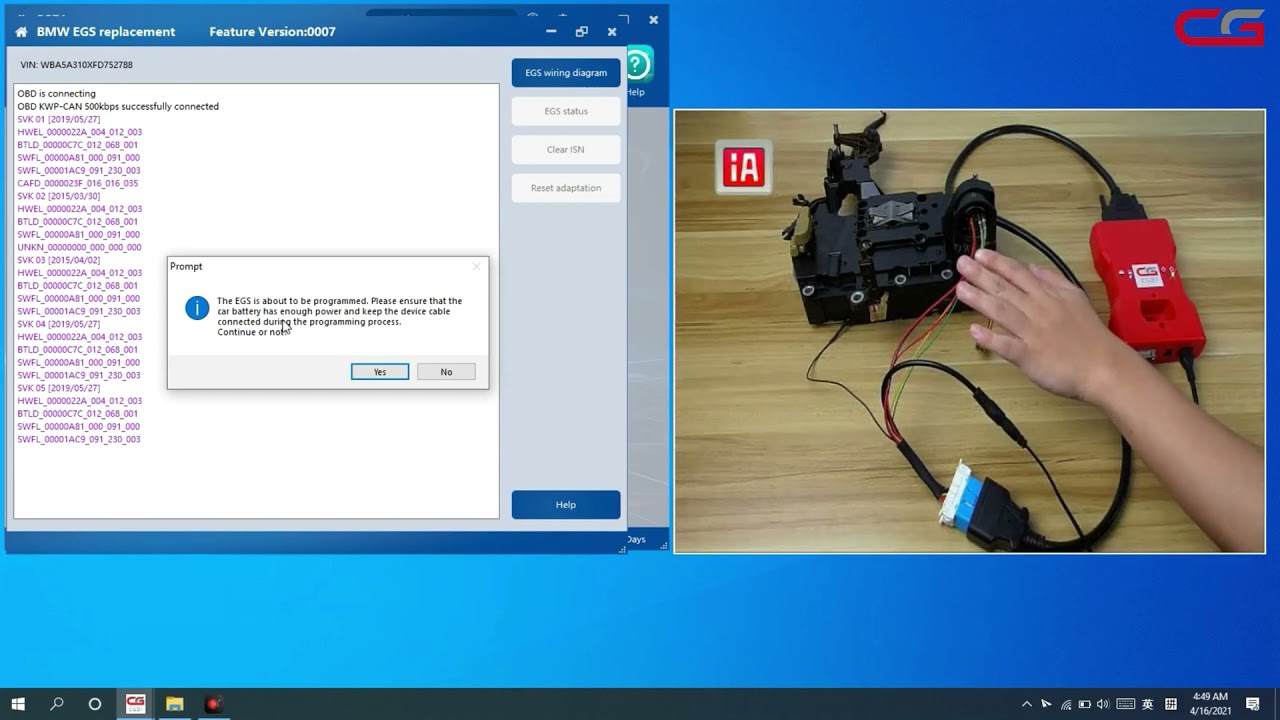Viewport: 1280px width, 720px height.
Task: Click 'OBD KWP-CAN 500kbps successfully connected' line
Action: pos(118,106)
